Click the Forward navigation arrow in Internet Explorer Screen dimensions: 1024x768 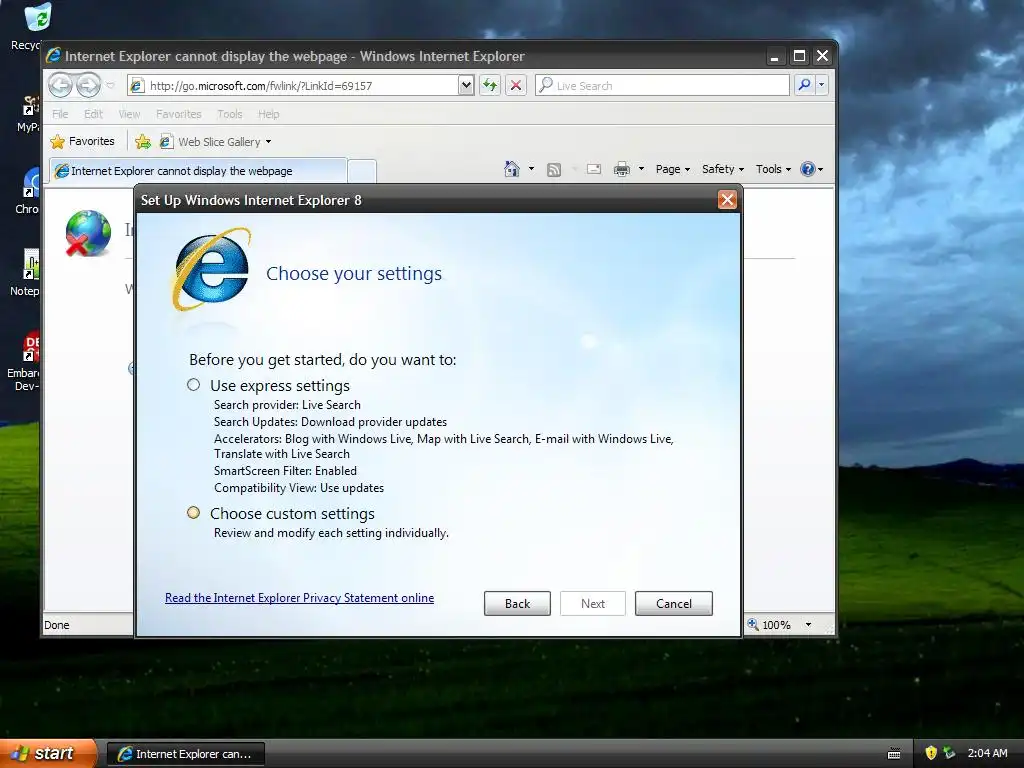(88, 85)
